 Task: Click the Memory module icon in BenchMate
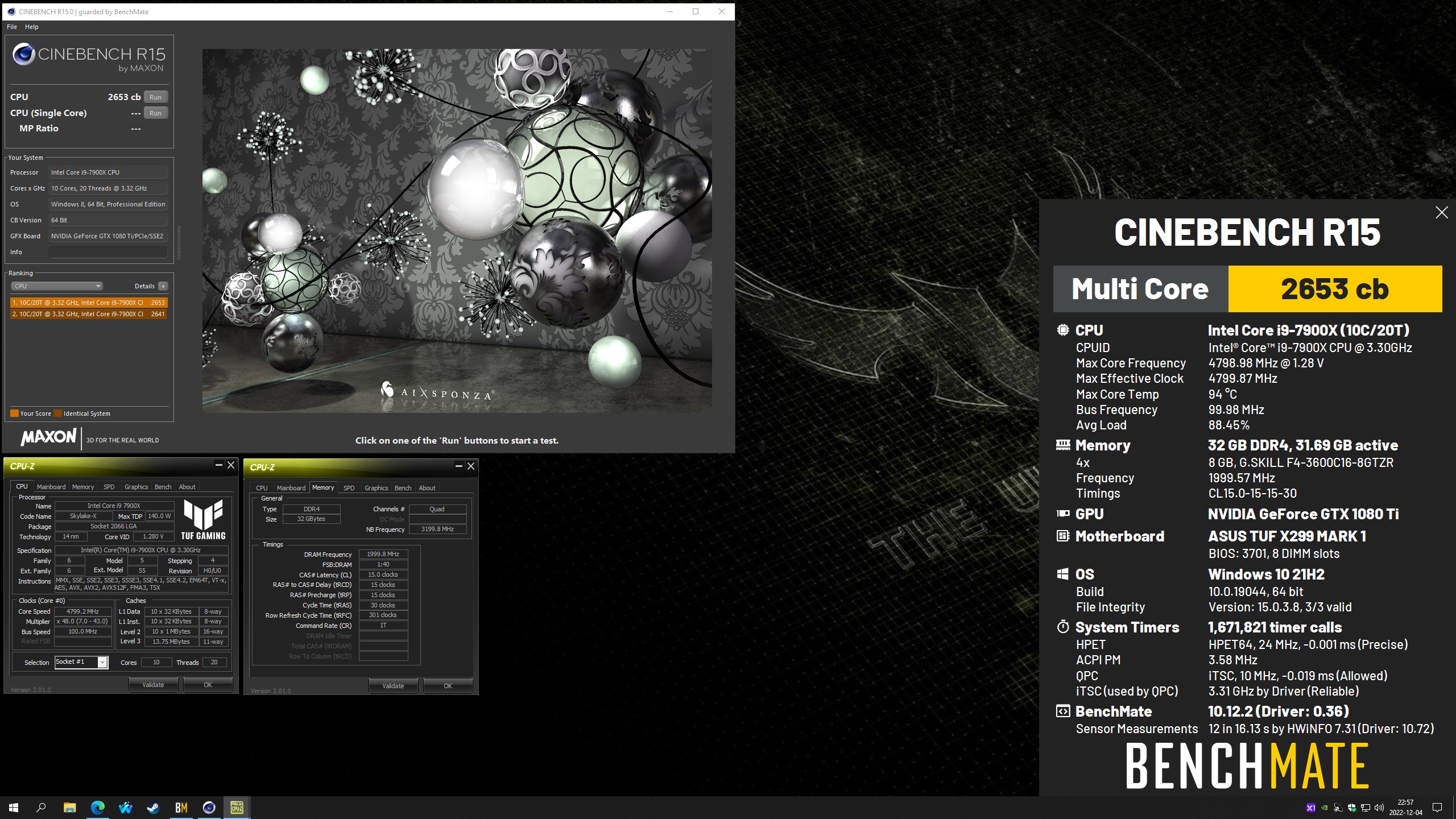(1062, 445)
